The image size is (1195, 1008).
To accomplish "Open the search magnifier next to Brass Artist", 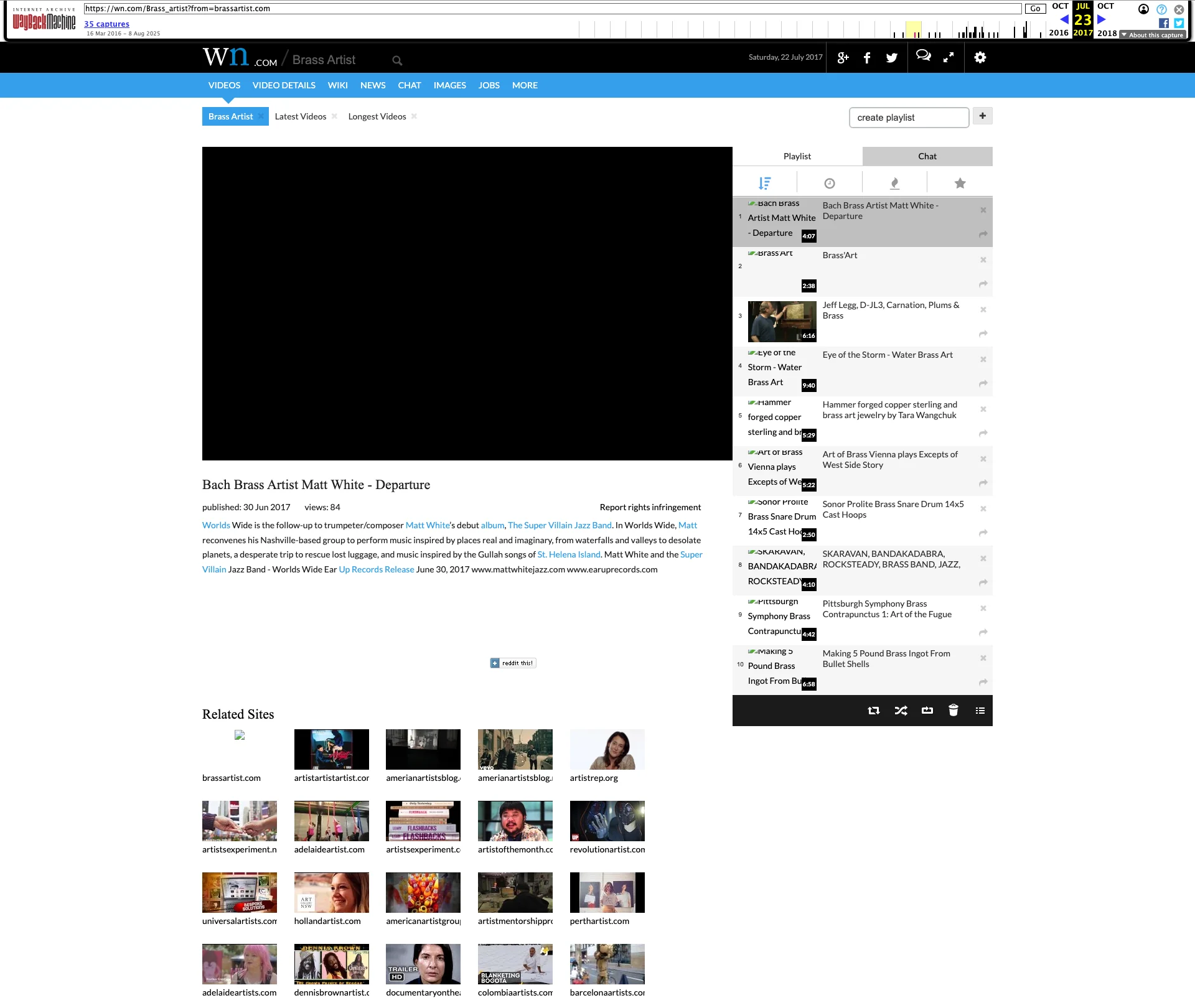I will 397,60.
